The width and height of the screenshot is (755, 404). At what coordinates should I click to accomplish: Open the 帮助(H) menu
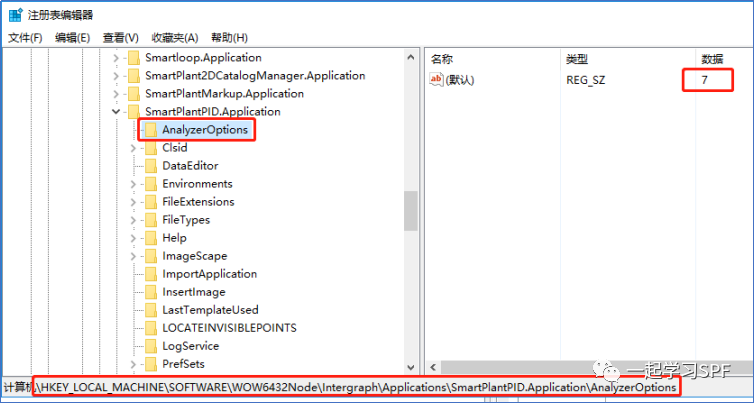pos(229,38)
